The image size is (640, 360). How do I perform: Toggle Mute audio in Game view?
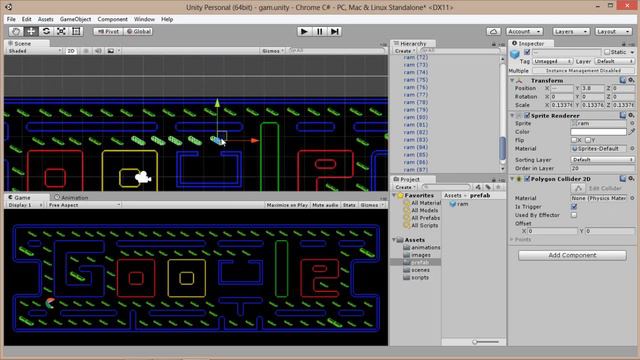click(x=325, y=205)
